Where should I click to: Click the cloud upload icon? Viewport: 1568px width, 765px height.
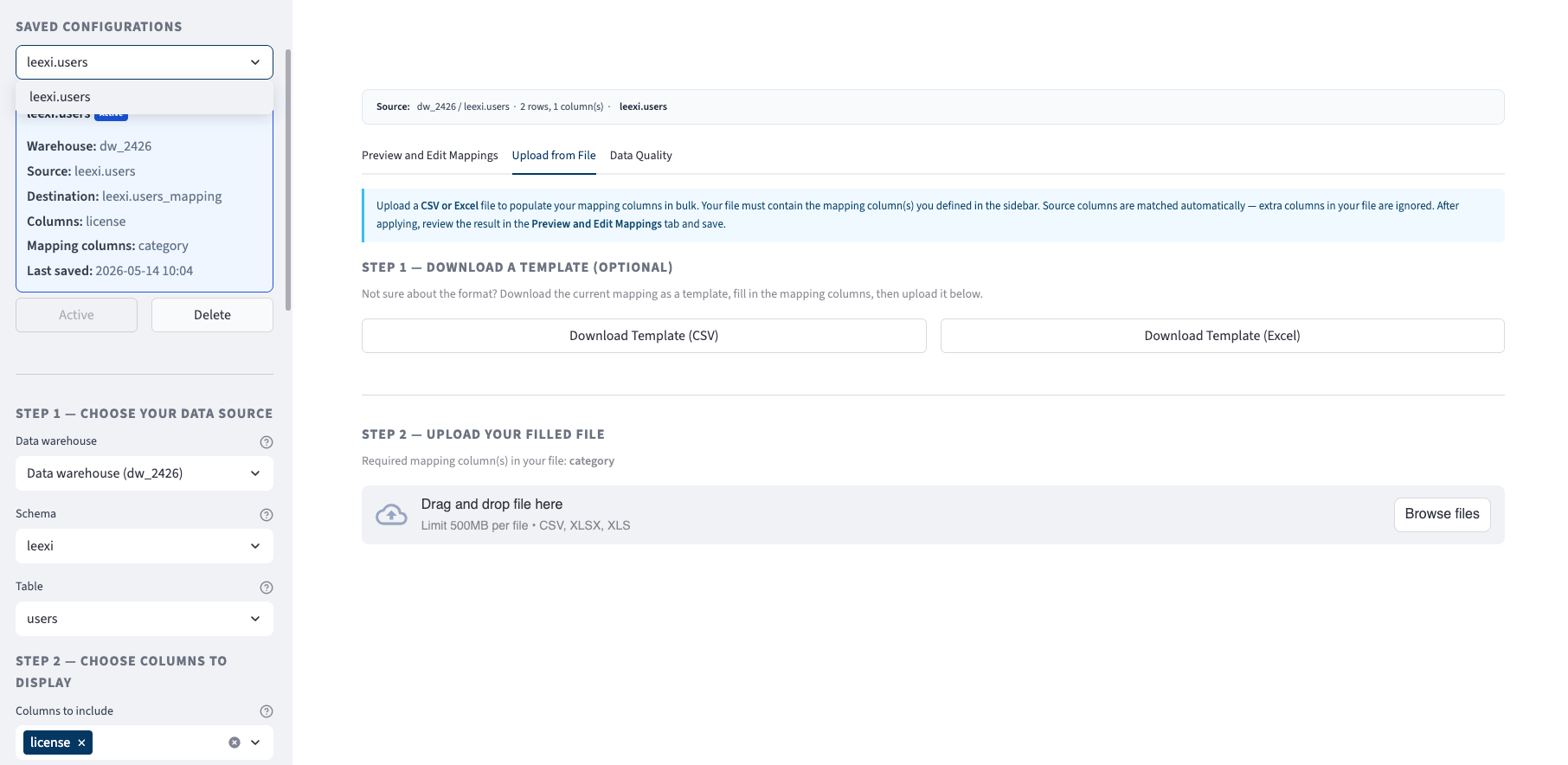391,515
